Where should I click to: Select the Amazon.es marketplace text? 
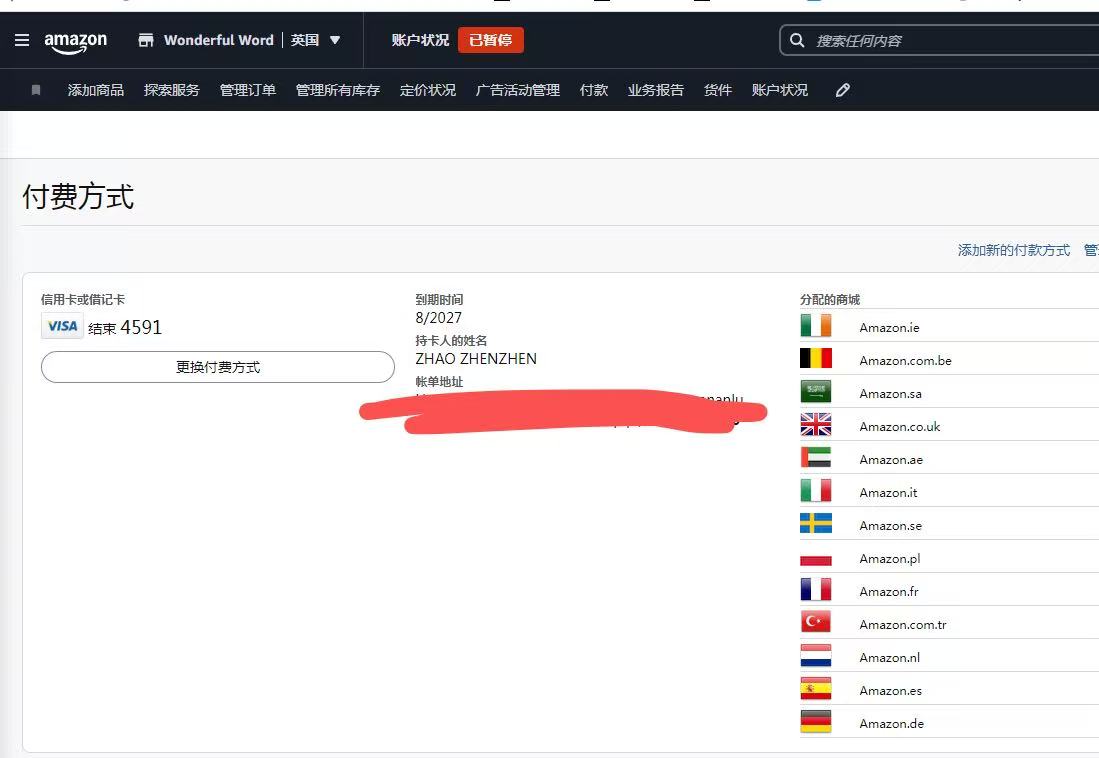891,690
